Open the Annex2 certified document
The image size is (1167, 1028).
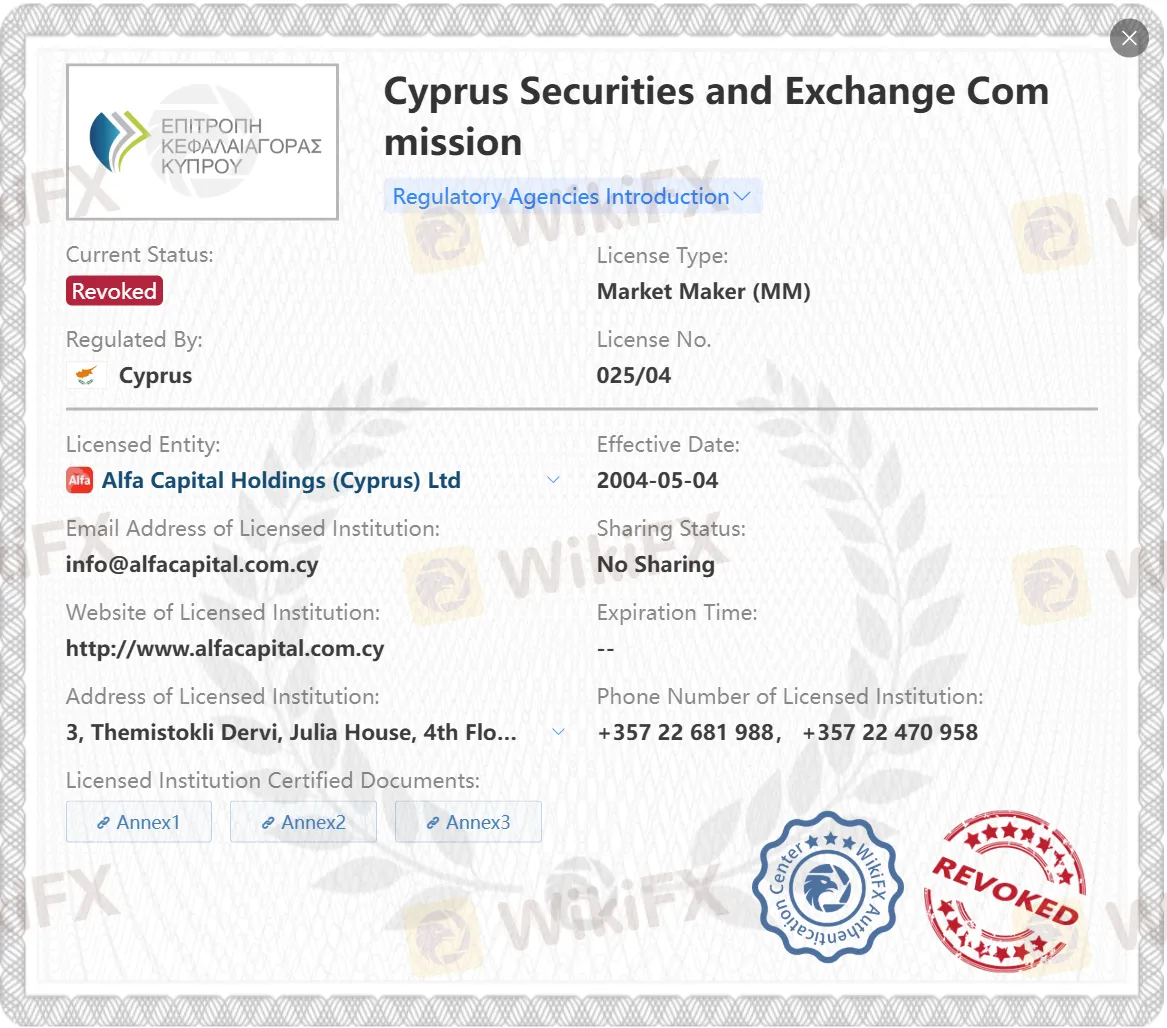[303, 822]
